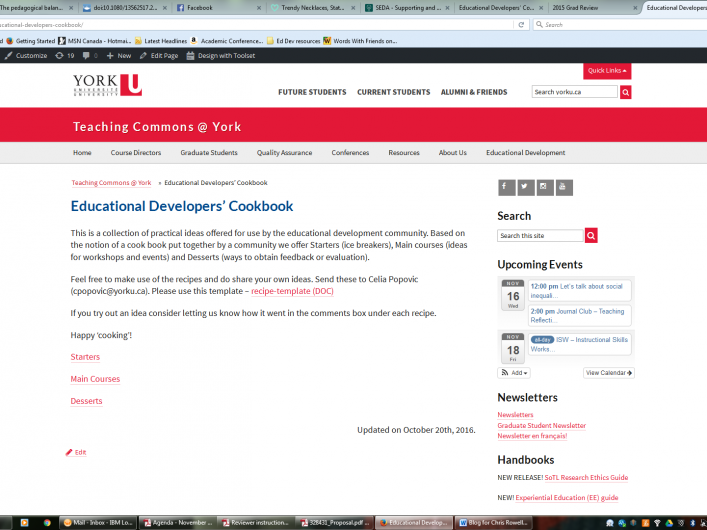
Task: Expand the Quick Links dropdown
Action: (607, 71)
